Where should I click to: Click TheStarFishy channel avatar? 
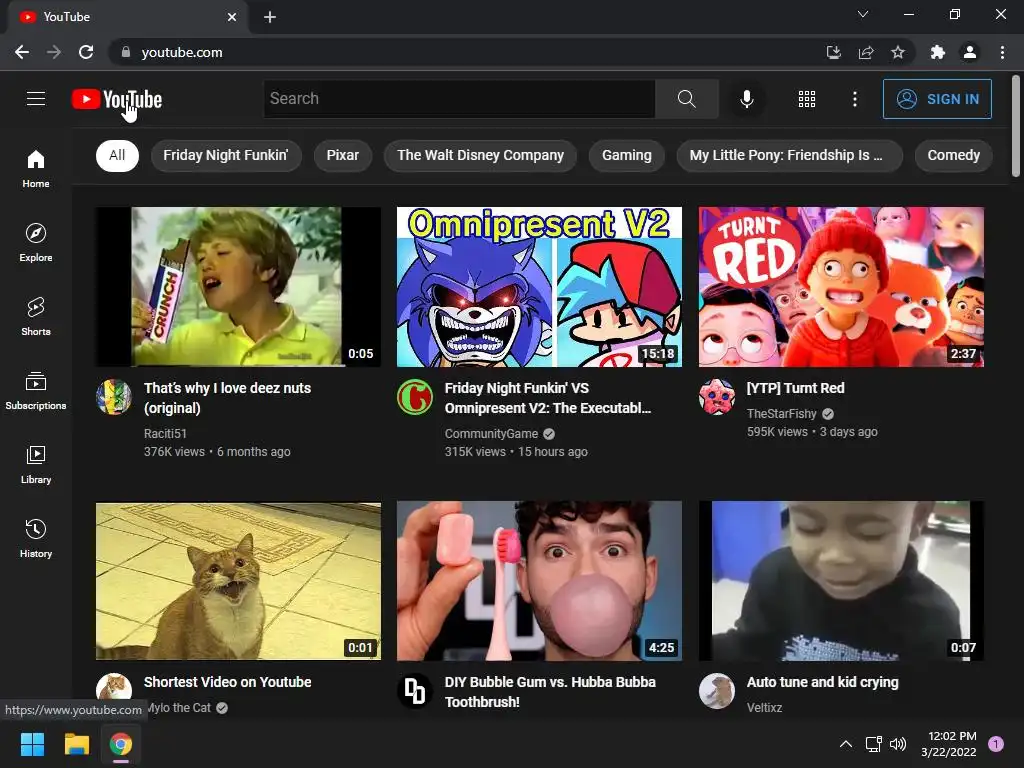tap(716, 396)
